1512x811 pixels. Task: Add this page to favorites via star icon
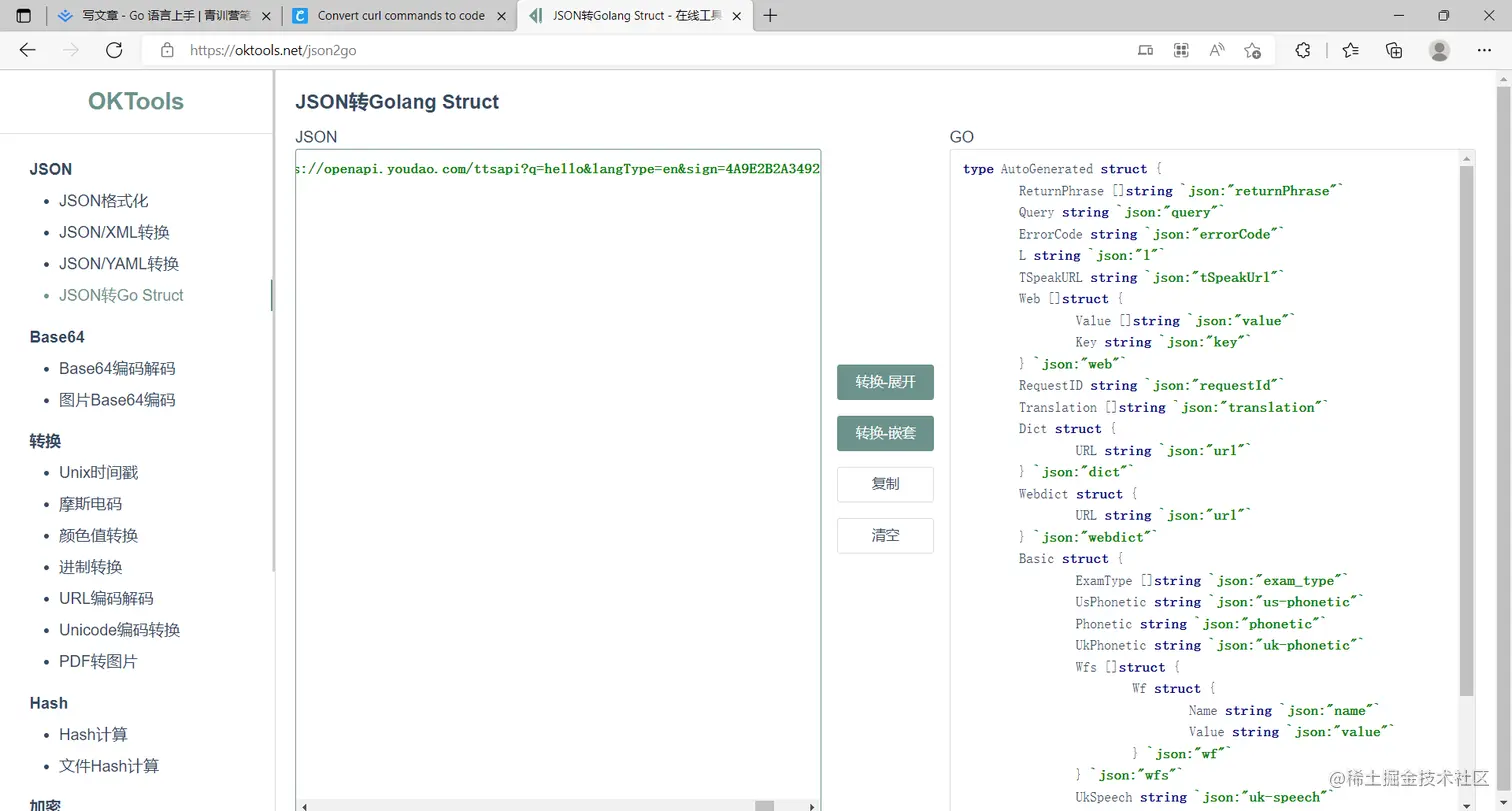pos(1252,50)
